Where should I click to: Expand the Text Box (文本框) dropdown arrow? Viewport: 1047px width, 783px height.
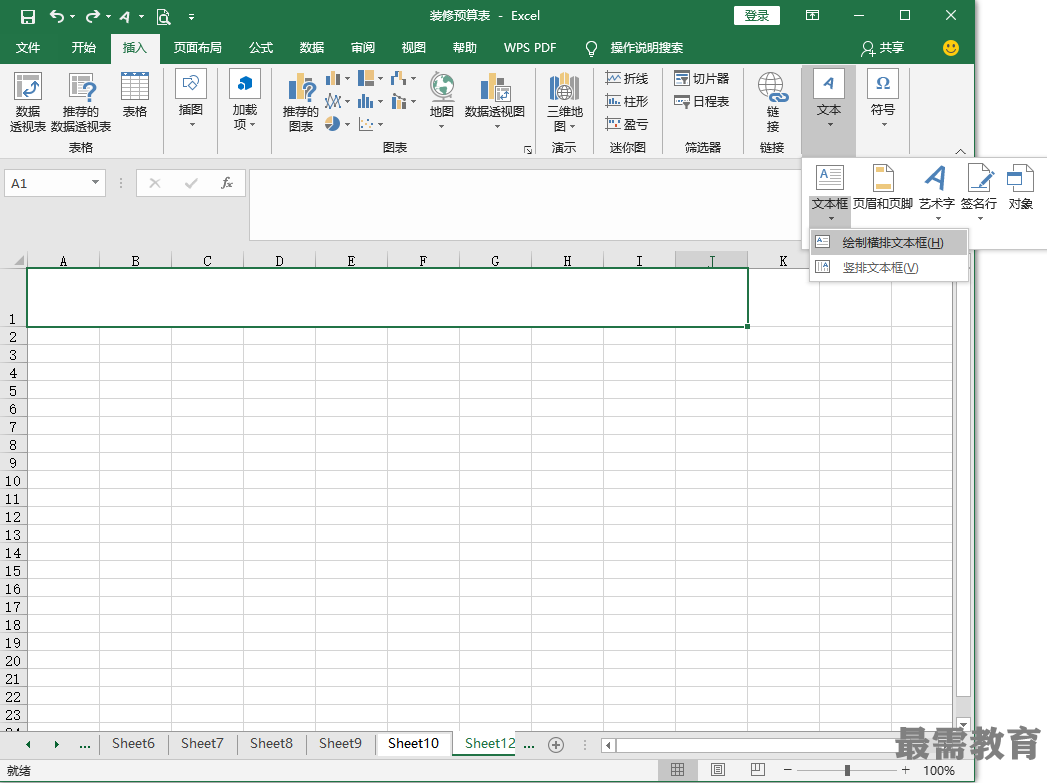[831, 218]
